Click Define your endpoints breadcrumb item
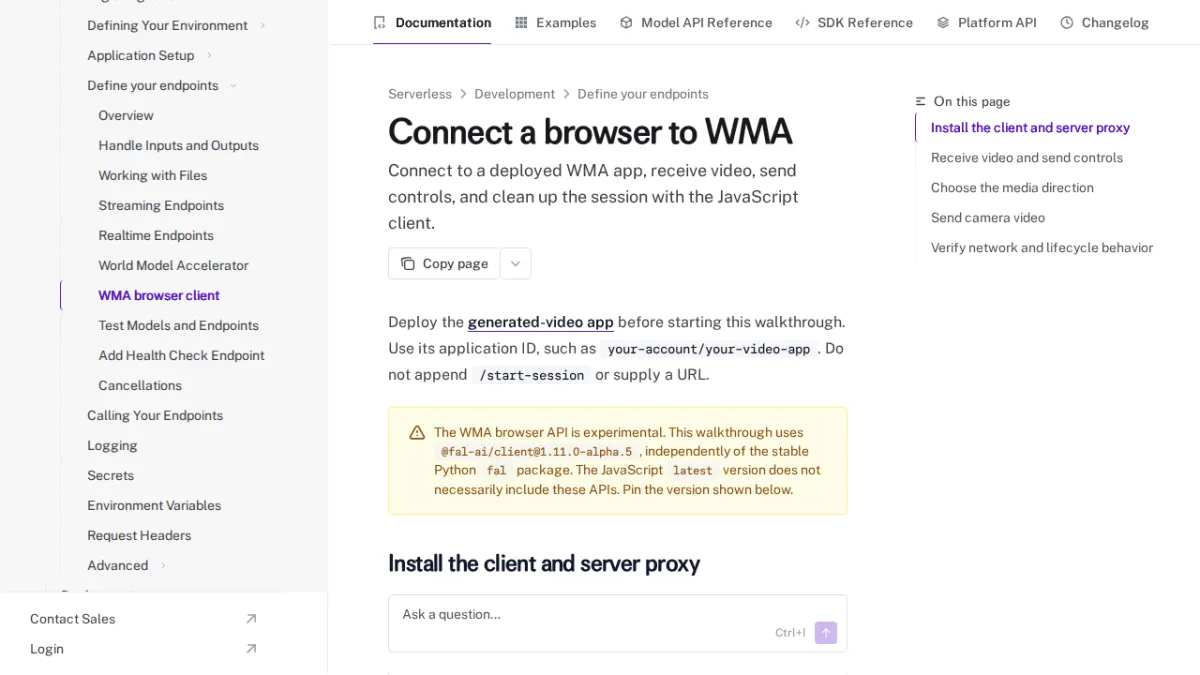Screen dimensions: 1200x675 643,94
